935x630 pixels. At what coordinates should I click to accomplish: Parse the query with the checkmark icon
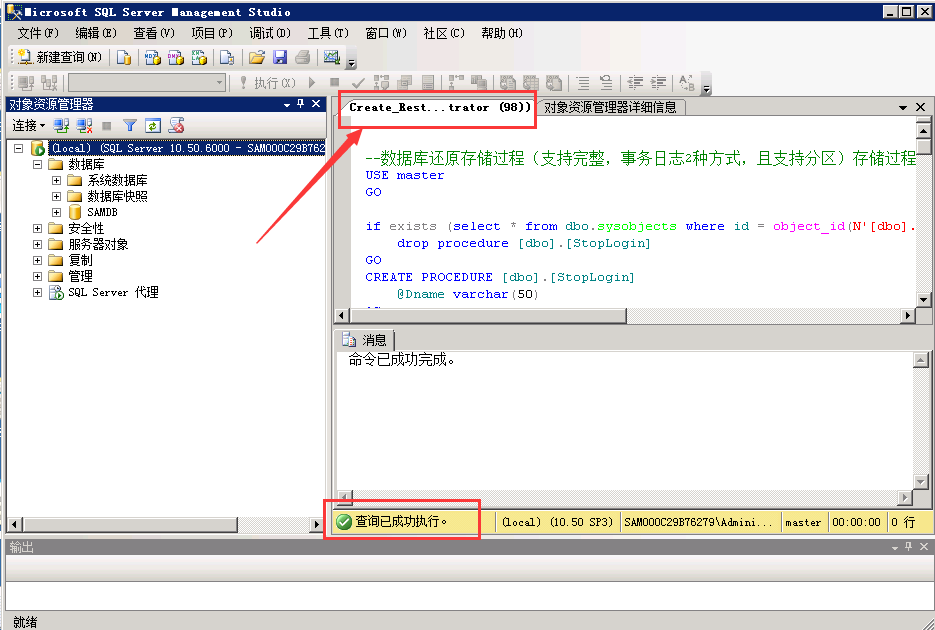point(358,83)
